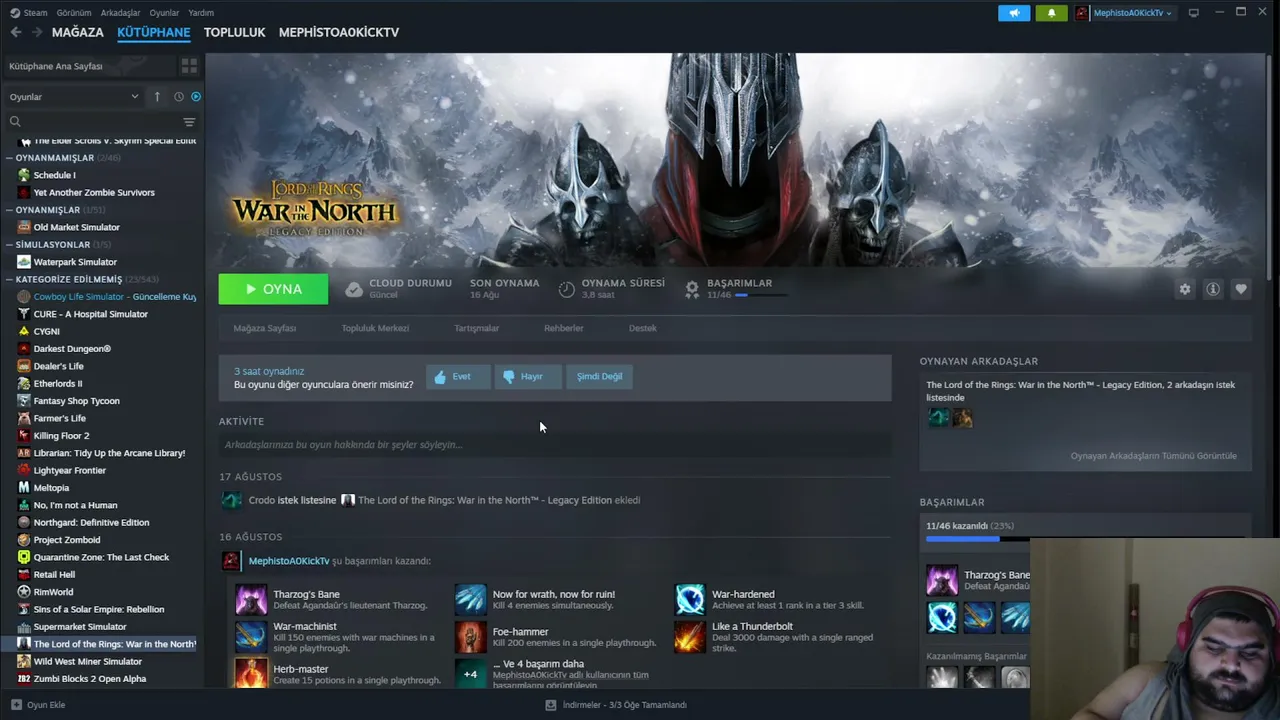This screenshot has width=1280, height=720.
Task: Open Foe-hammer achievement icon
Action: [470, 637]
